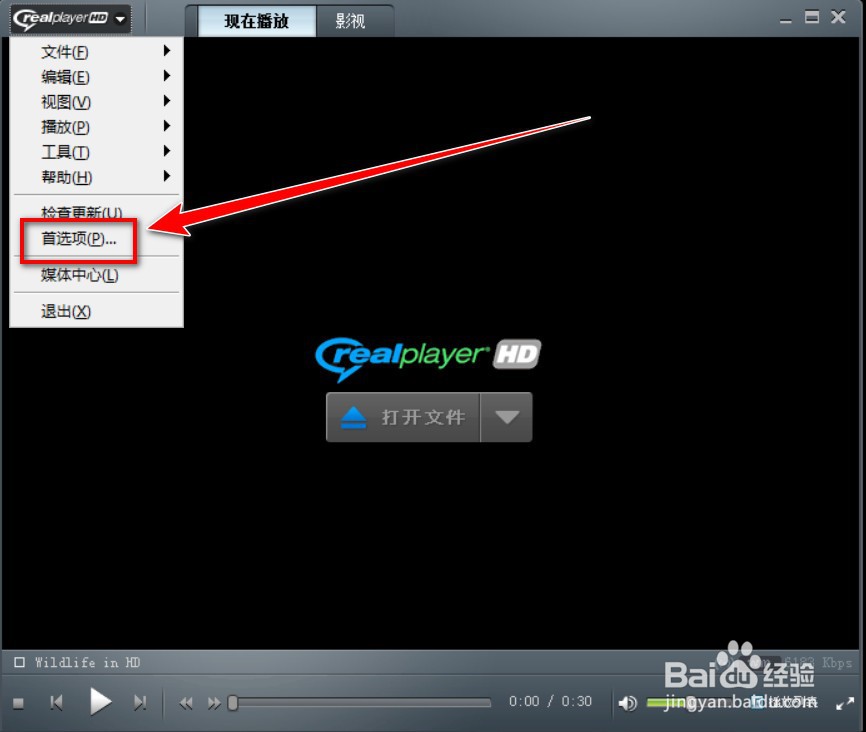Skip to the previous clip
This screenshot has height=732, width=866.
tap(56, 703)
